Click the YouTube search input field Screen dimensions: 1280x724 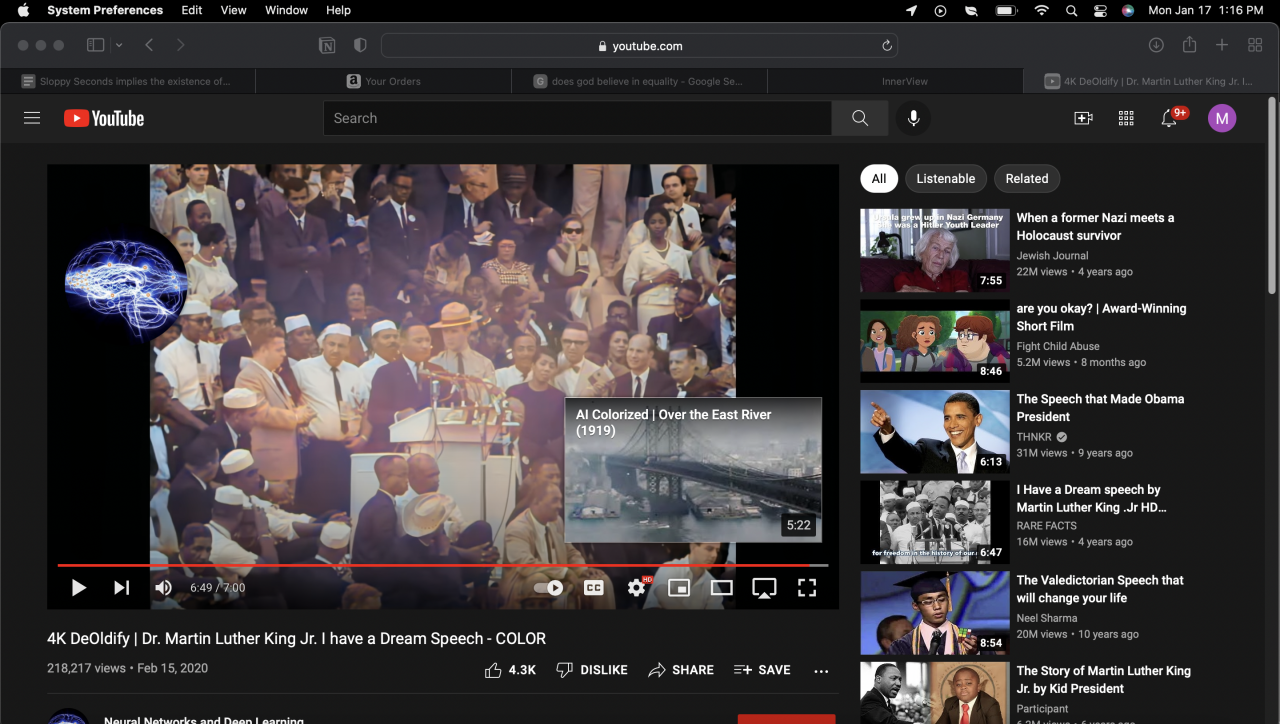(x=577, y=118)
